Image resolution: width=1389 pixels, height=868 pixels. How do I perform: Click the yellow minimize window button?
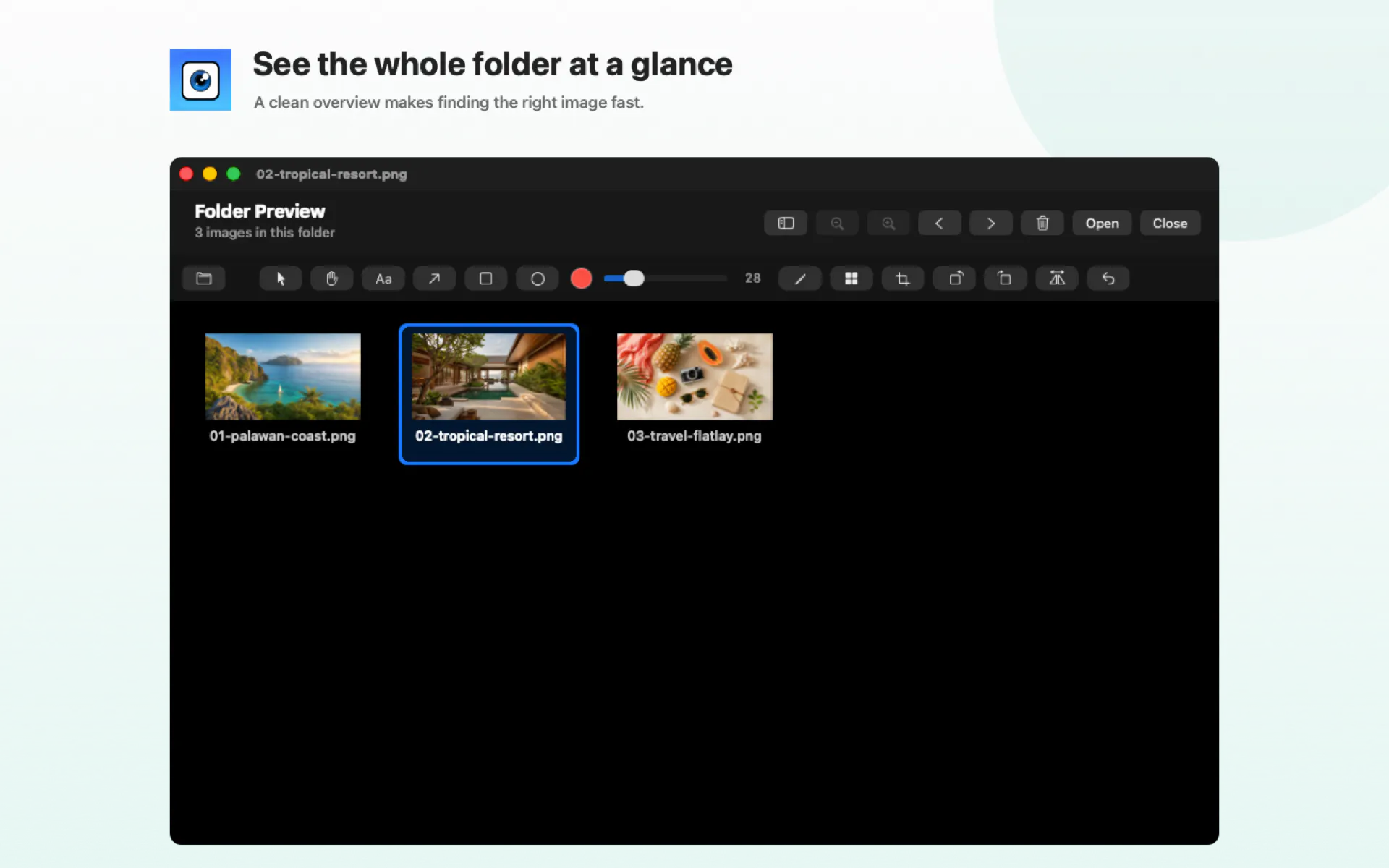210,174
